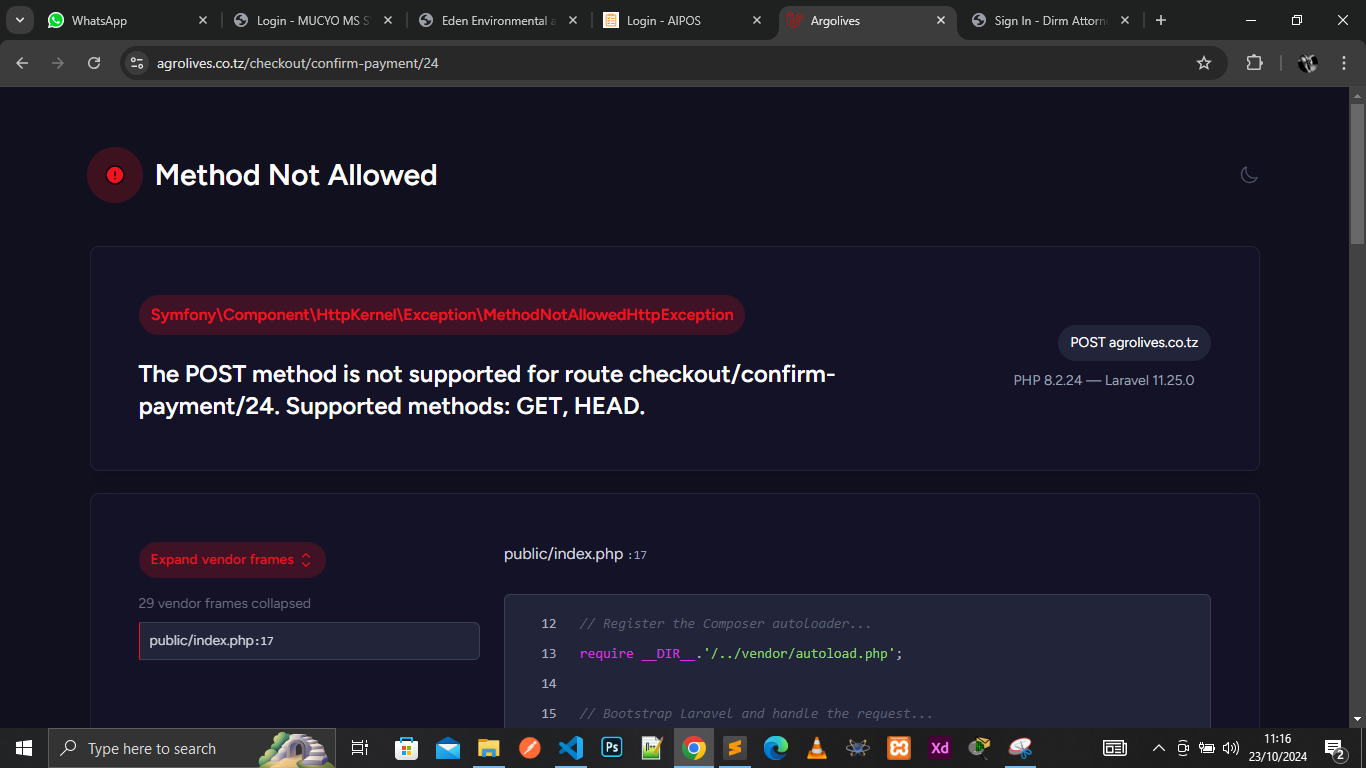Image resolution: width=1366 pixels, height=768 pixels.
Task: Open the Chrome extensions puzzle icon
Action: click(x=1254, y=63)
